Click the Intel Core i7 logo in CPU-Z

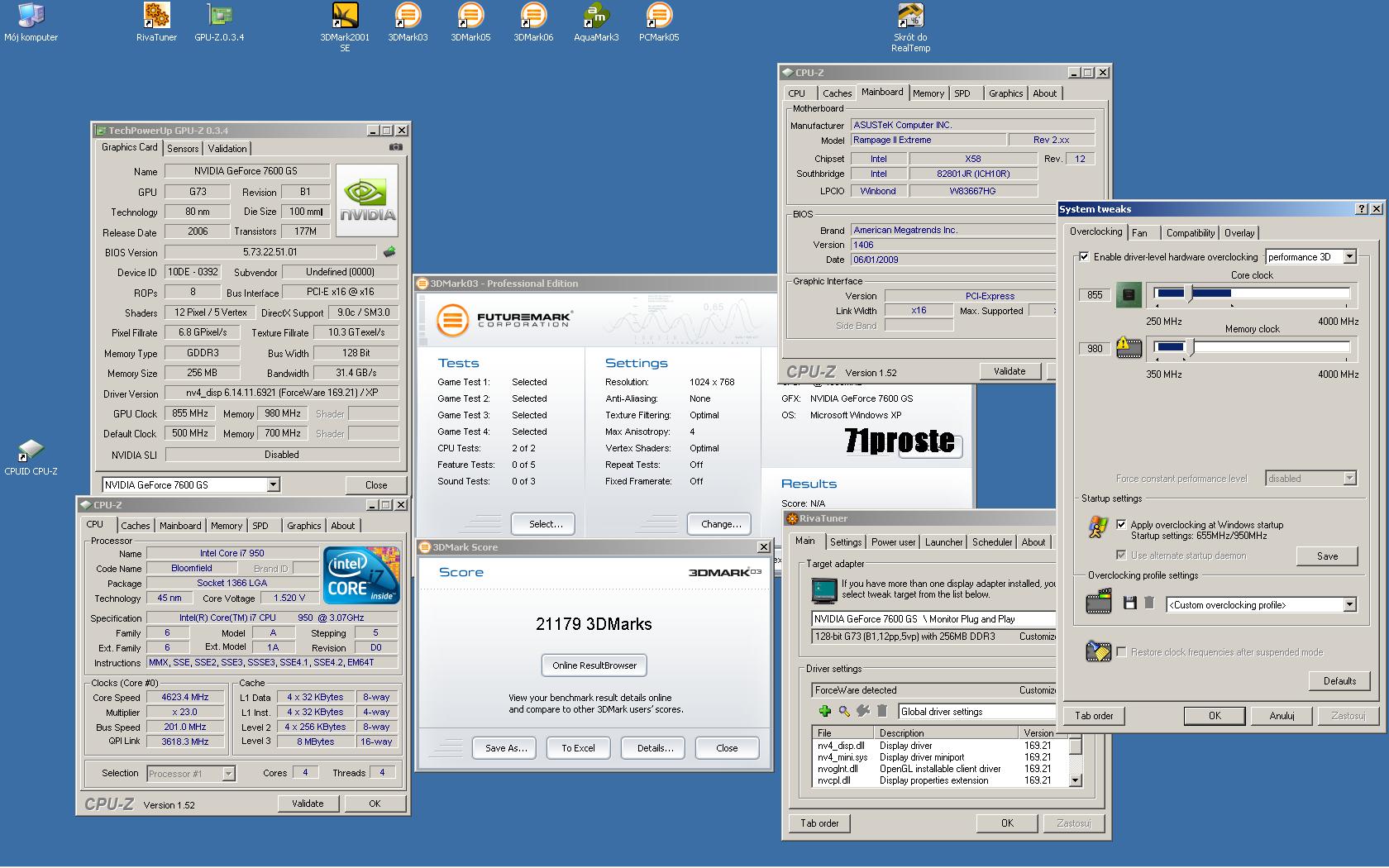(x=361, y=575)
